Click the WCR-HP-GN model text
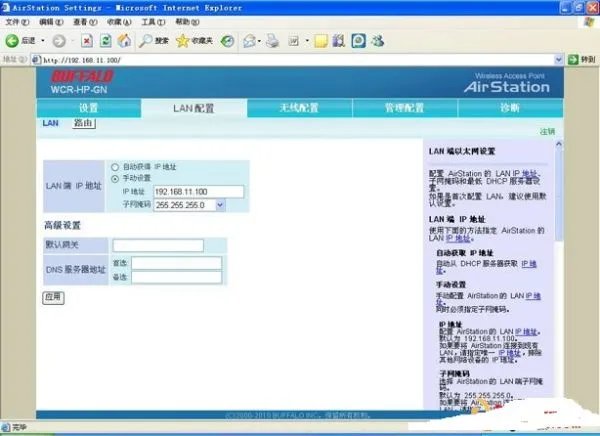The width and height of the screenshot is (600, 436). 79,90
